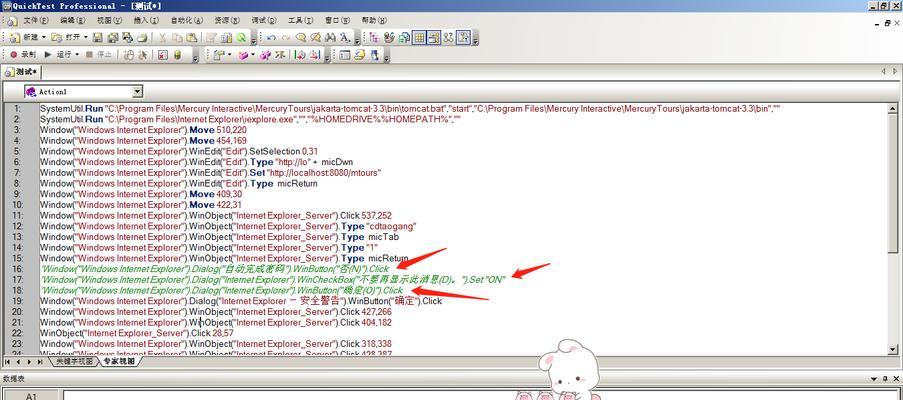Viewport: 903px width, 400px height.
Task: Select the 测试* document tab
Action: pyautogui.click(x=22, y=72)
